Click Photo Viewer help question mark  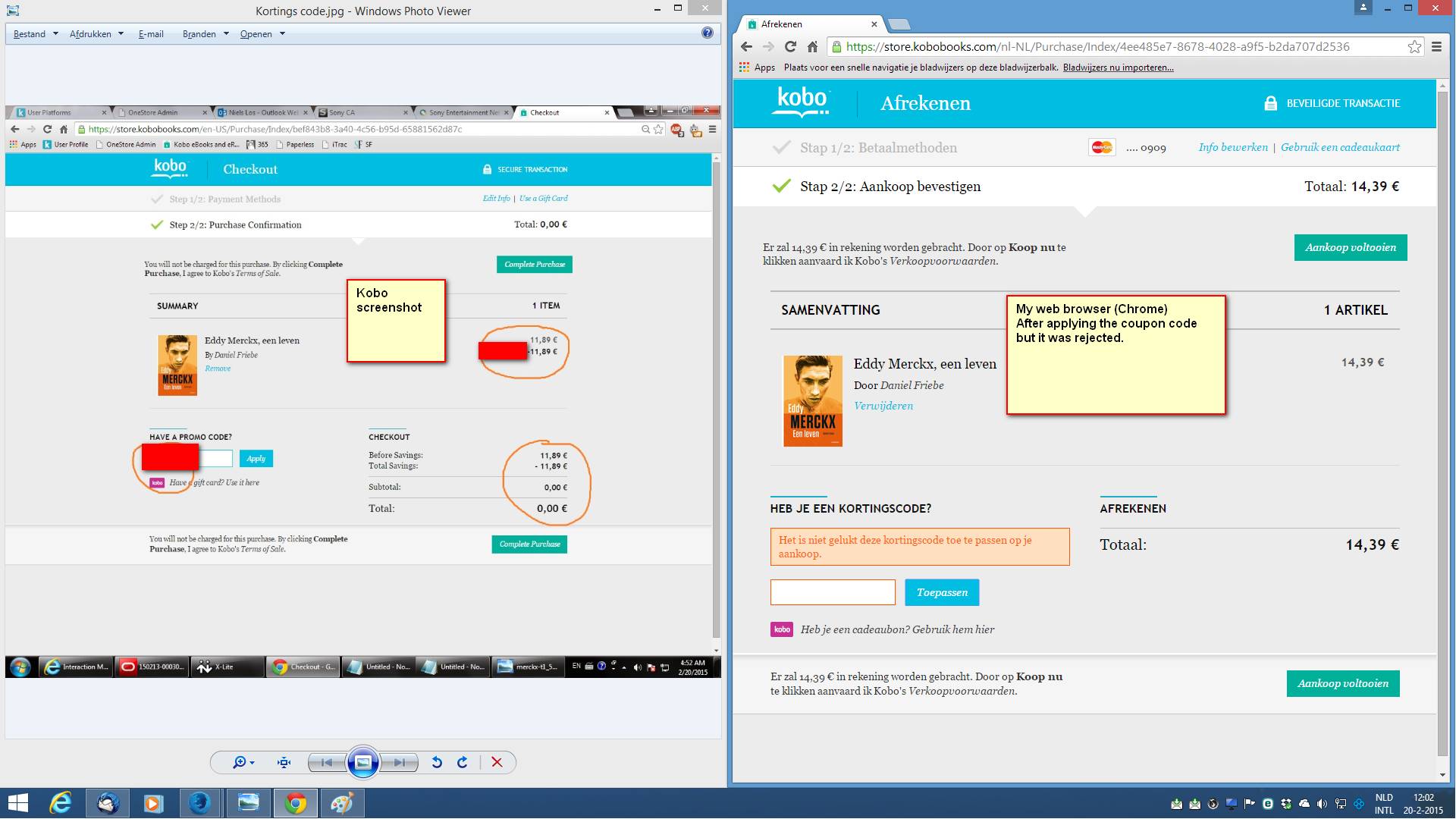click(x=707, y=33)
